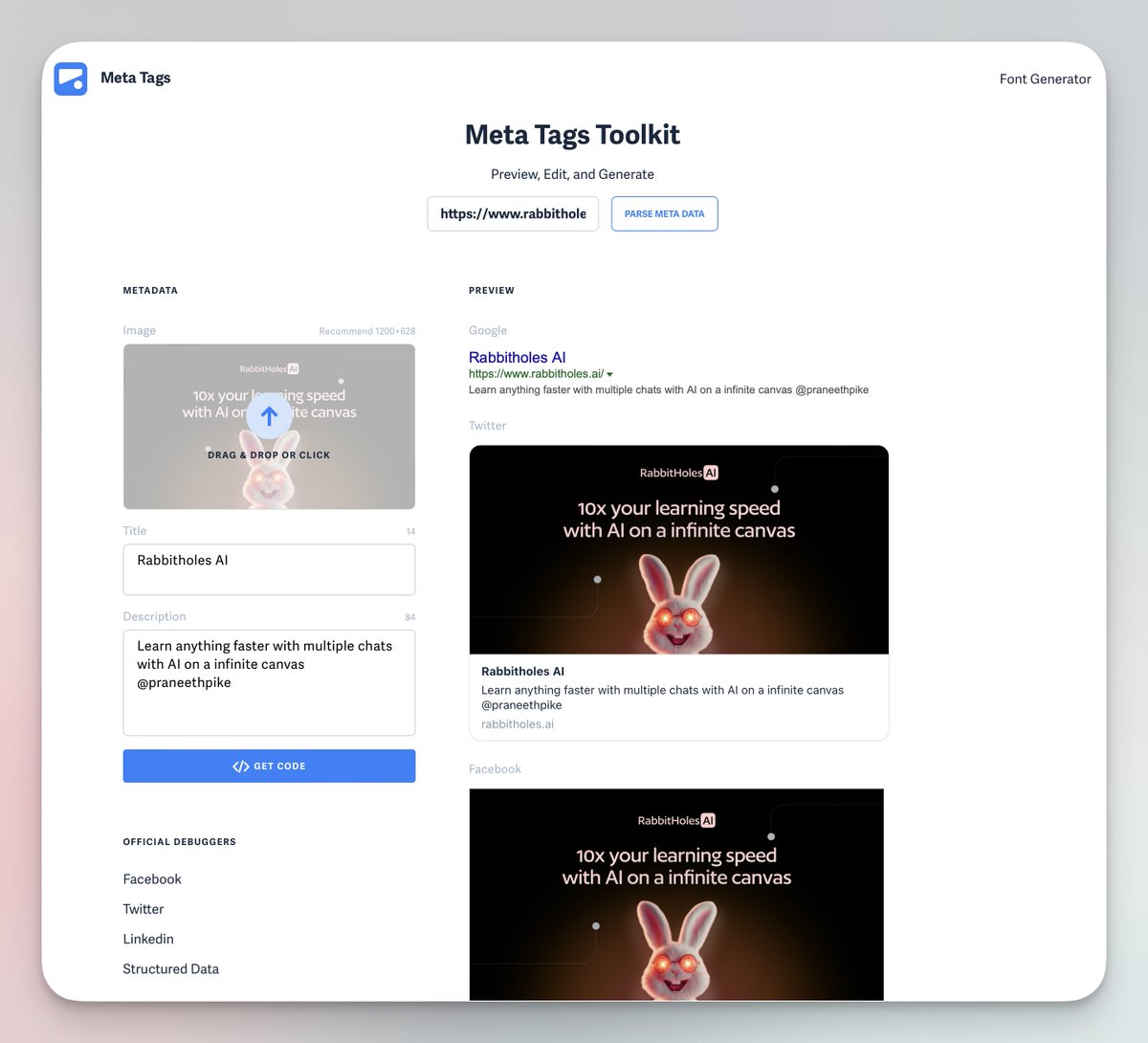Open the Font Generator link
The width and height of the screenshot is (1148, 1043).
pos(1045,79)
